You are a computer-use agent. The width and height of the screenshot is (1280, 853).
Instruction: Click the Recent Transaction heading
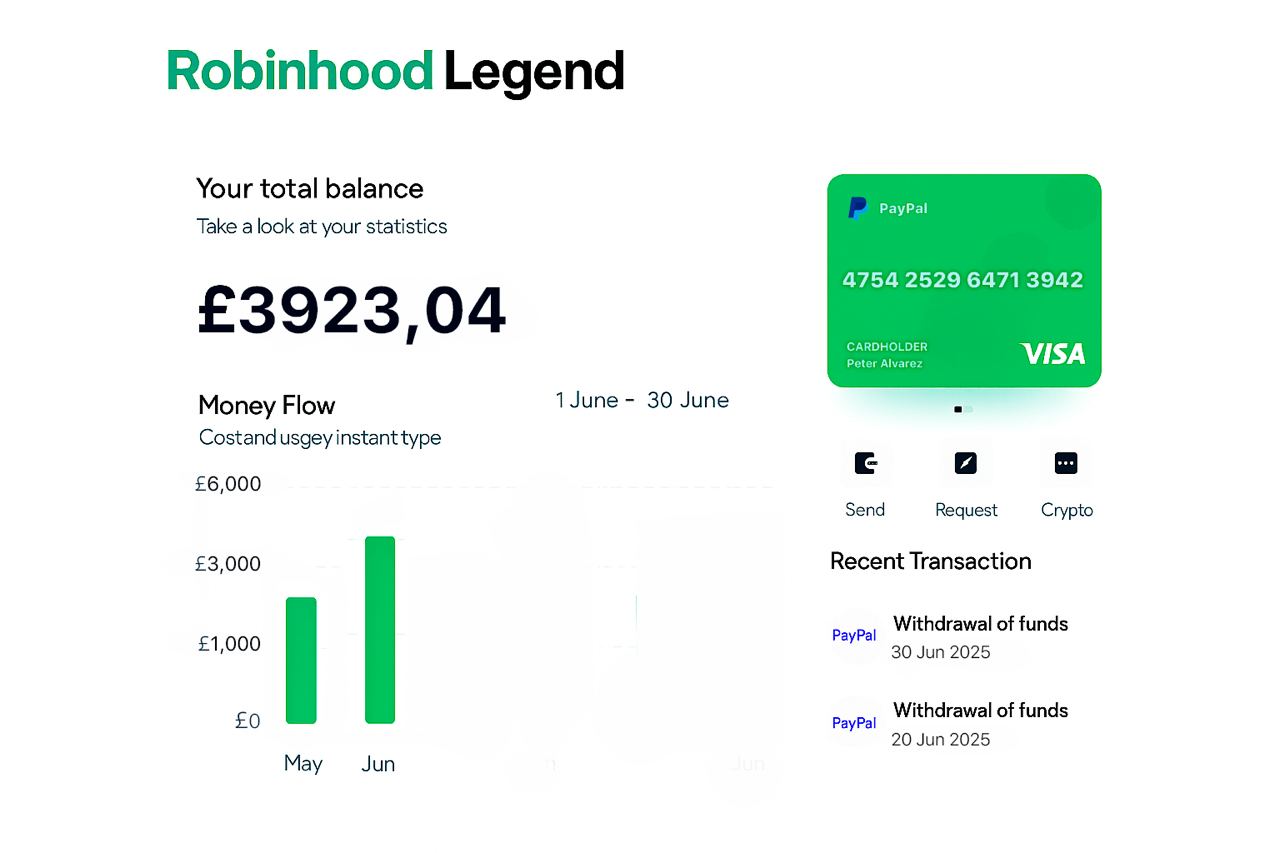point(930,561)
